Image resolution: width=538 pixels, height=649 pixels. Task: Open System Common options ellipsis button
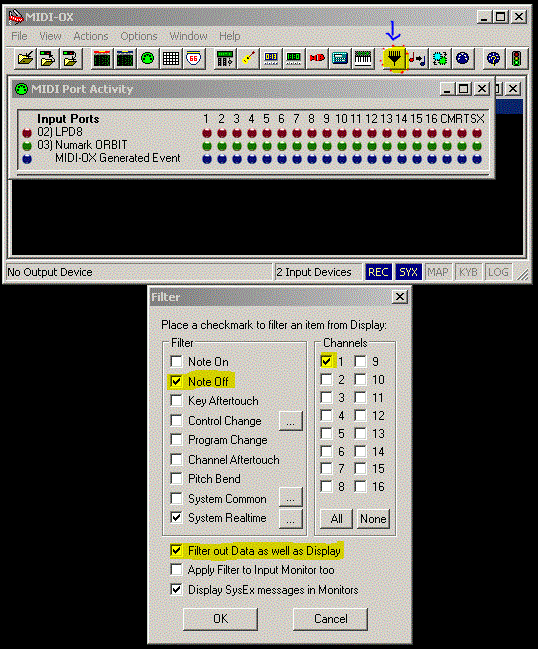point(291,497)
